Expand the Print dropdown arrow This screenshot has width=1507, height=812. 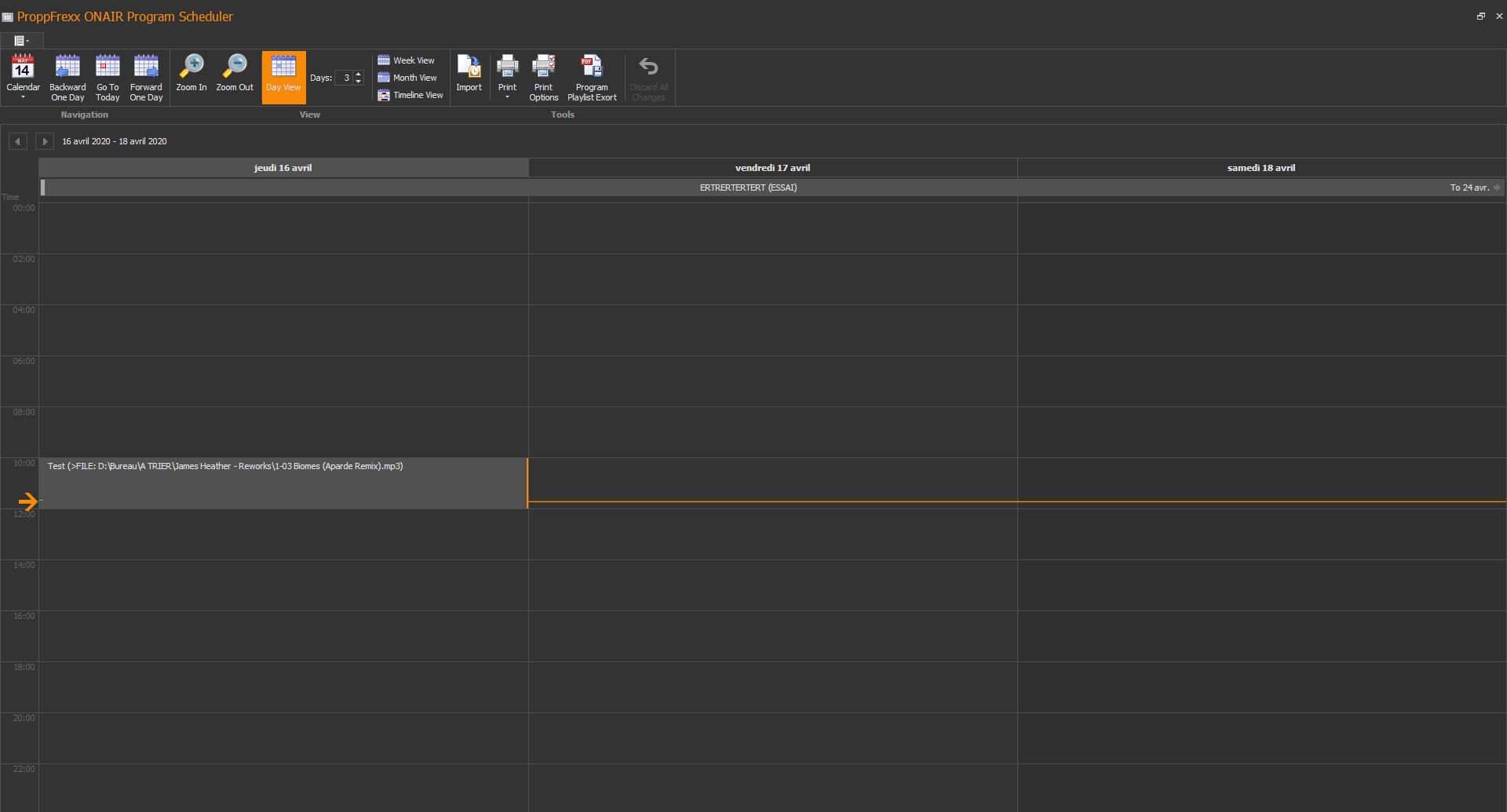tap(507, 97)
